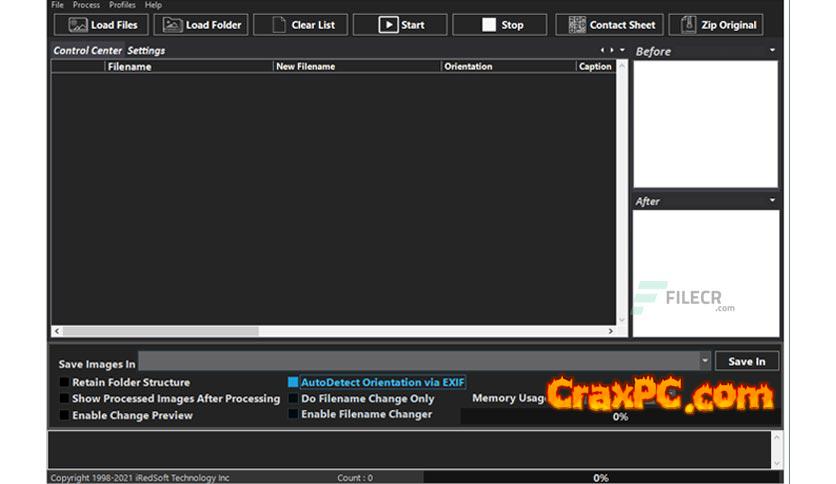Open the Profiles menu

point(122,5)
